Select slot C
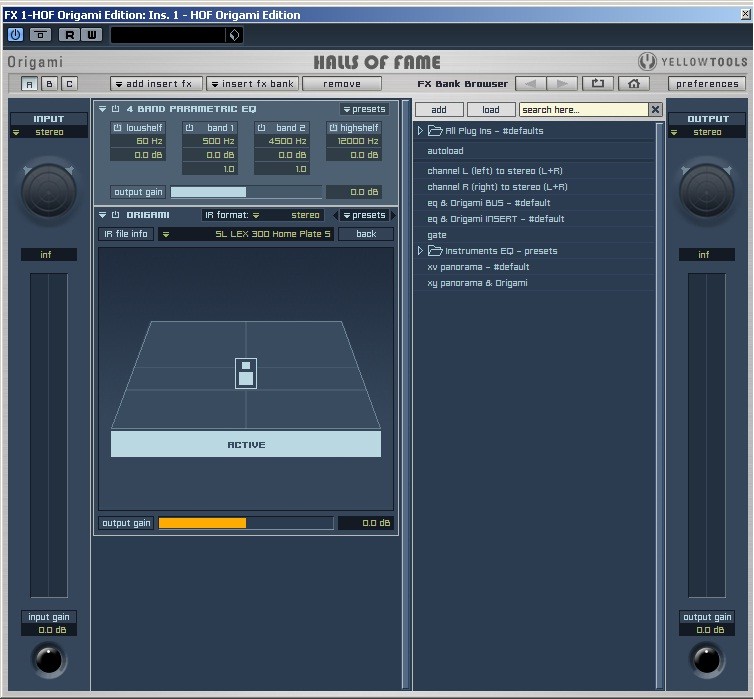 point(69,84)
